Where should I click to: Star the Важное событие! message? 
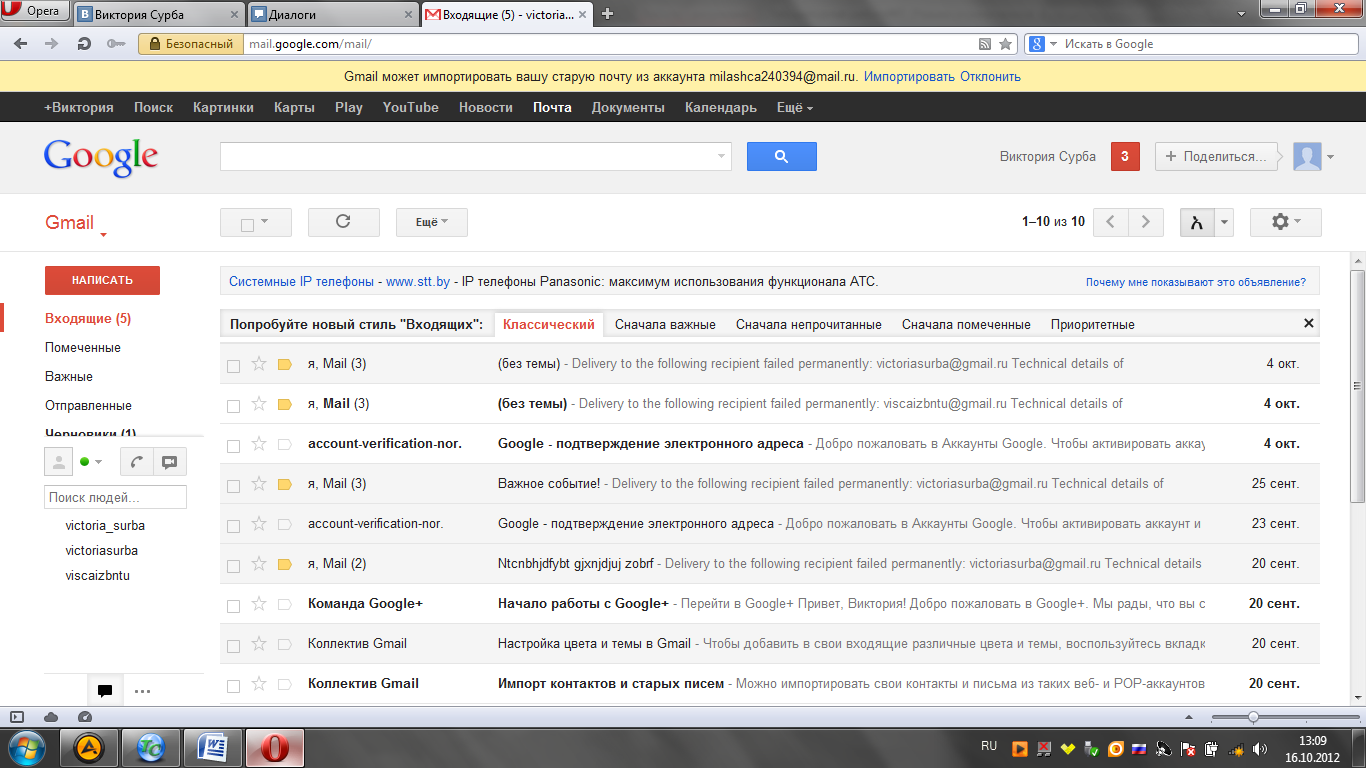(x=259, y=484)
